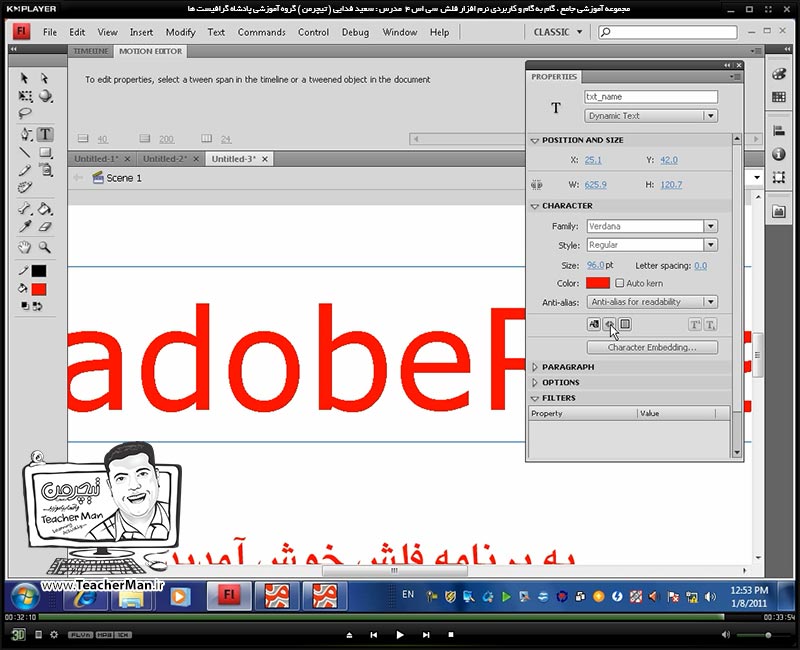
Task: Open the Color panel from right dock
Action: tap(779, 73)
